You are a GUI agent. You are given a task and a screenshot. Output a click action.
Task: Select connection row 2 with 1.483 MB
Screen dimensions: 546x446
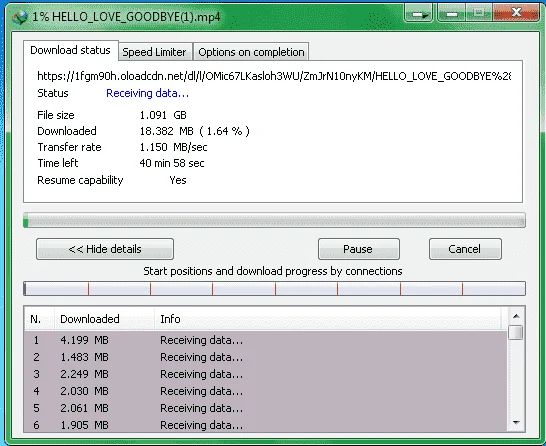click(x=266, y=357)
